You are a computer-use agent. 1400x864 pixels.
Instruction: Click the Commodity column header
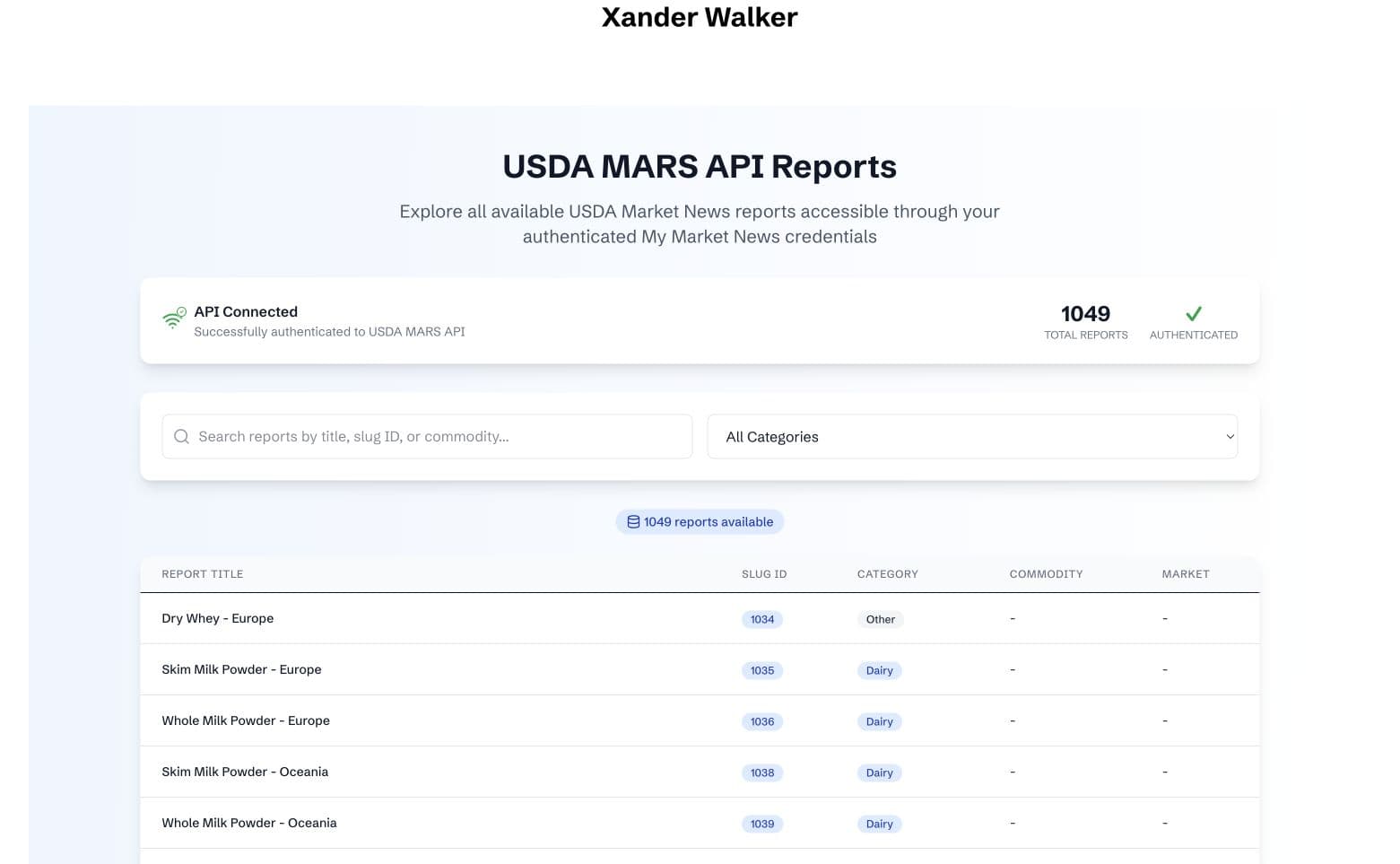tap(1046, 574)
